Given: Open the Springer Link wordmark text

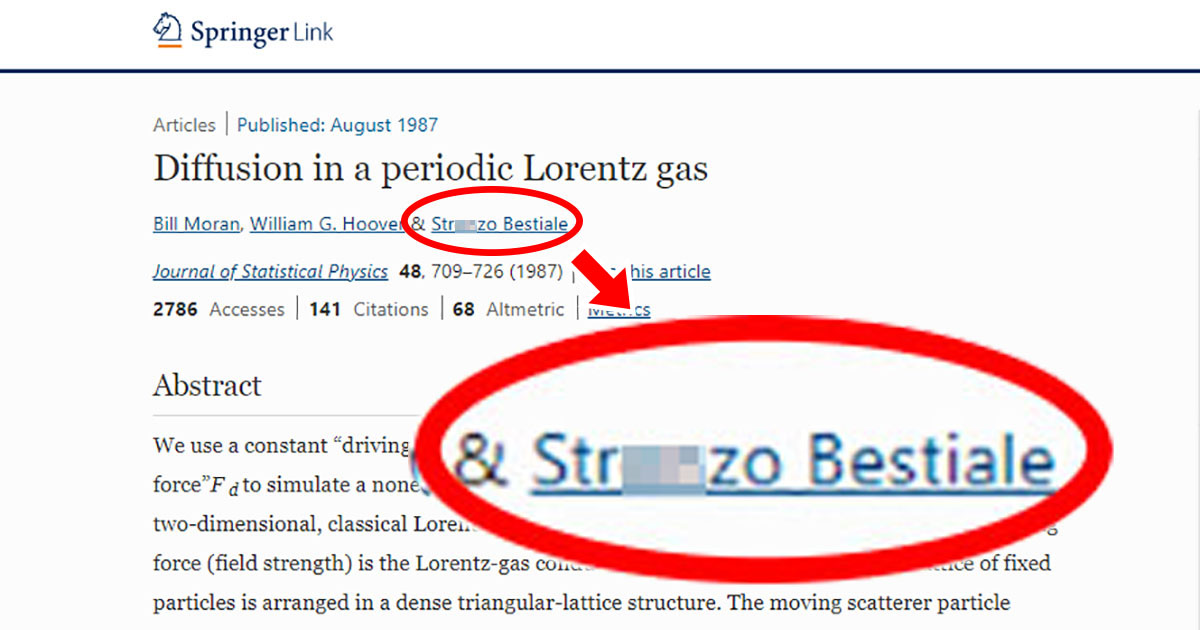Looking at the screenshot, I should coord(261,32).
